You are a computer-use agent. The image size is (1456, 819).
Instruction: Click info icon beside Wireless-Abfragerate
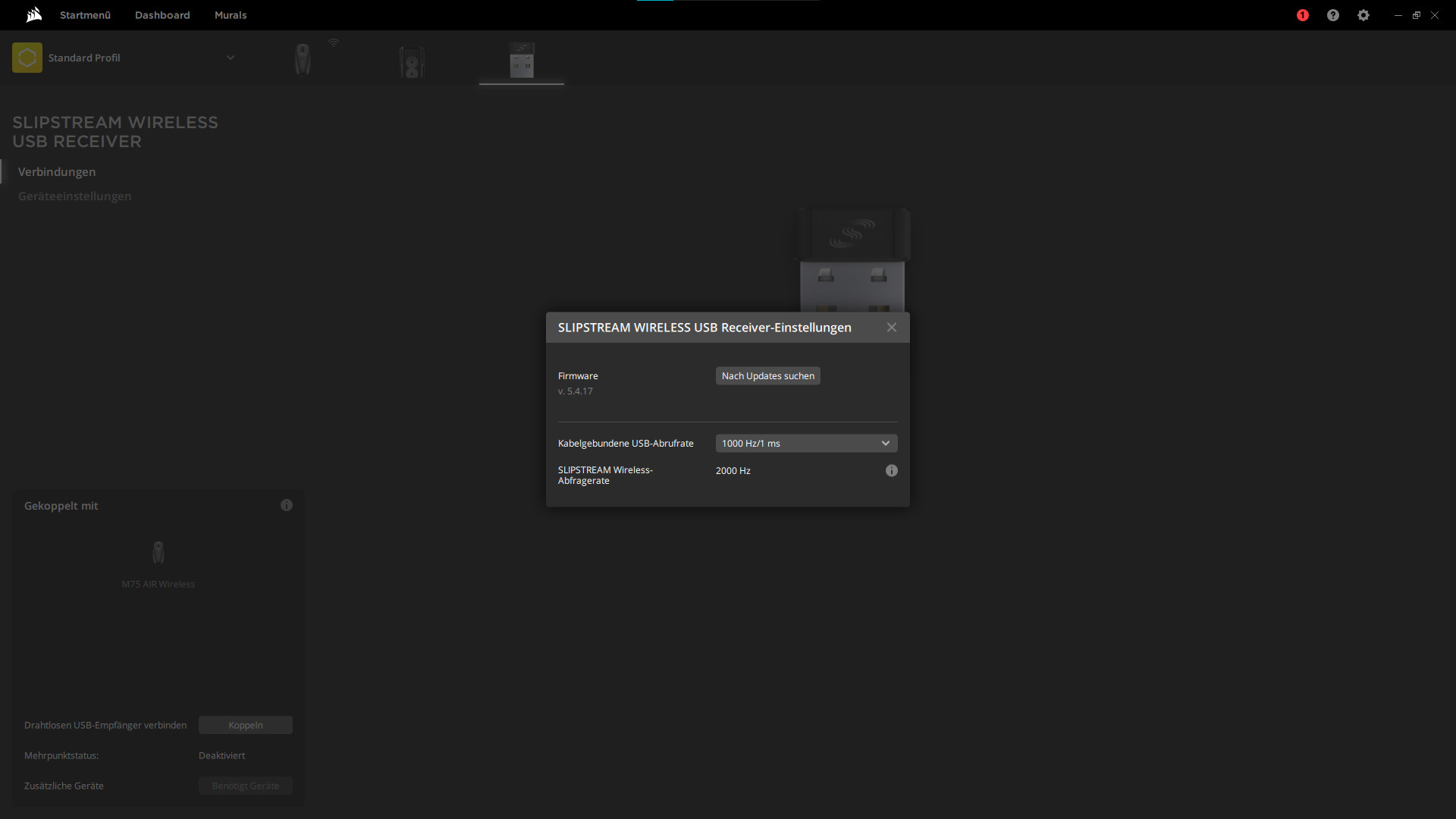892,471
